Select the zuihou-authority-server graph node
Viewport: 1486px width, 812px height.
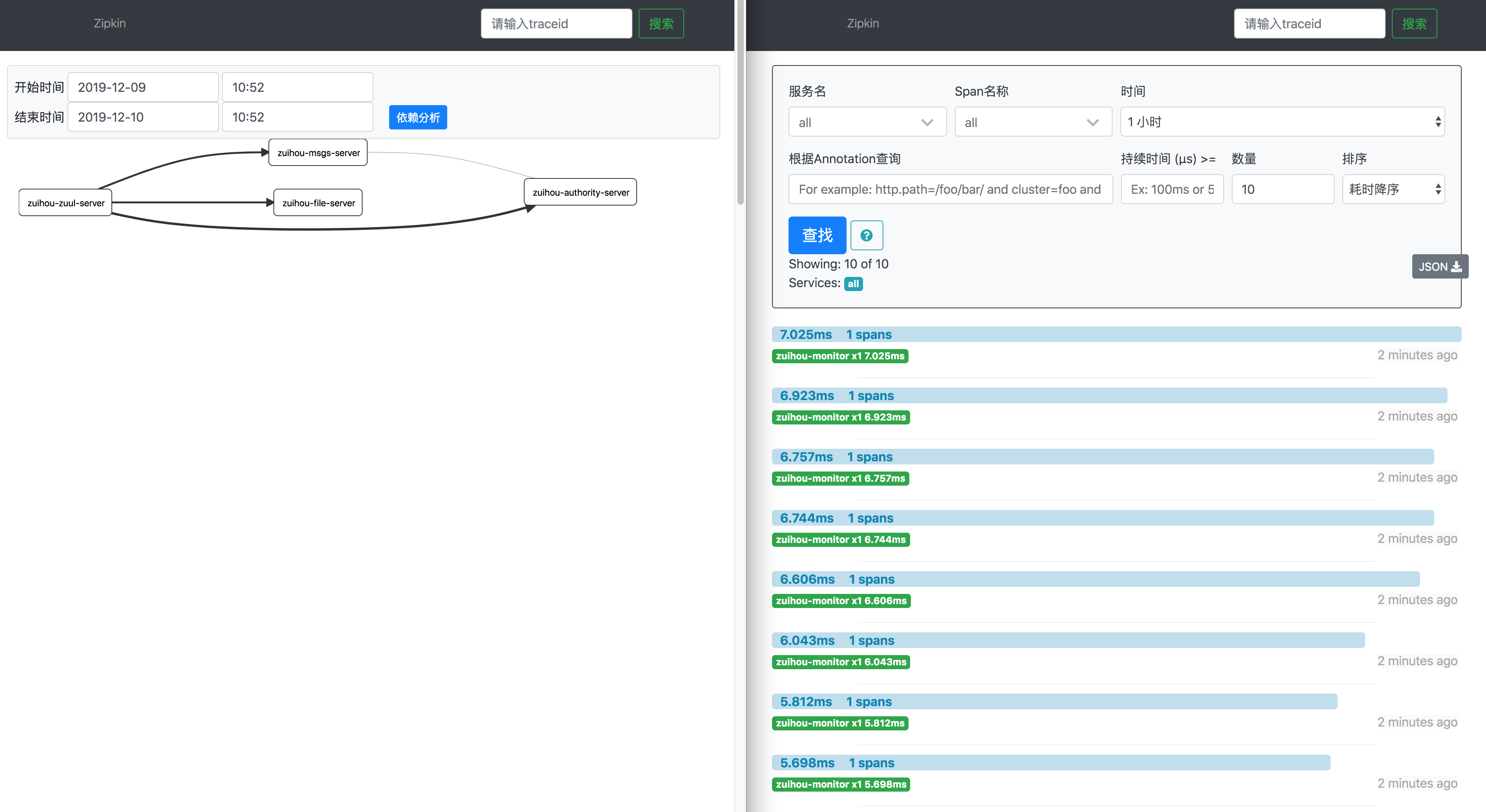pyautogui.click(x=580, y=192)
